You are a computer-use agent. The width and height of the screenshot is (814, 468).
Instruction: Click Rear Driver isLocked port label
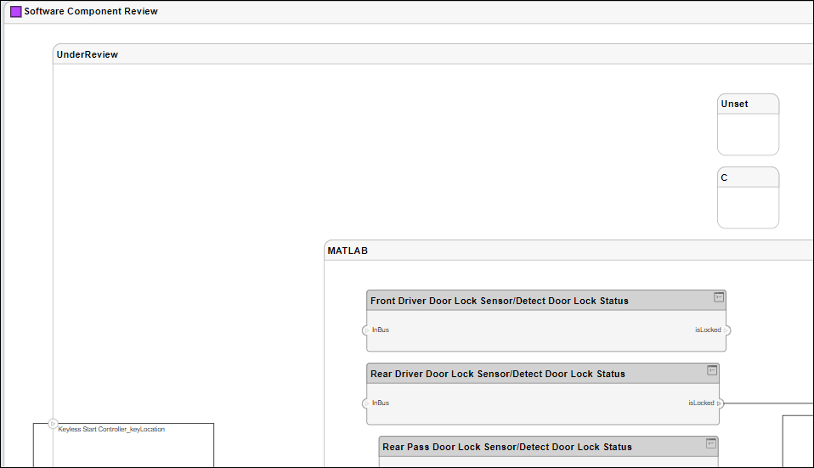tap(701, 403)
